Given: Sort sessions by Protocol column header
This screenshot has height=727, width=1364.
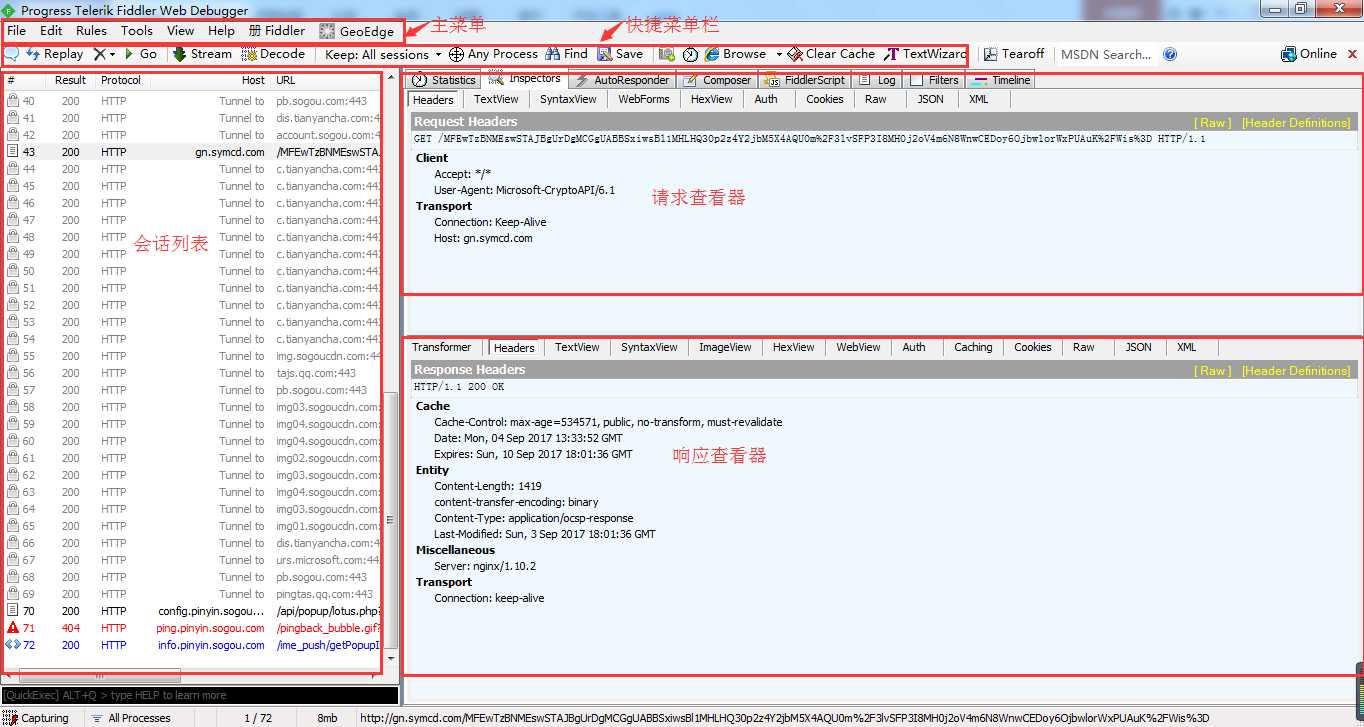Looking at the screenshot, I should click(x=121, y=80).
